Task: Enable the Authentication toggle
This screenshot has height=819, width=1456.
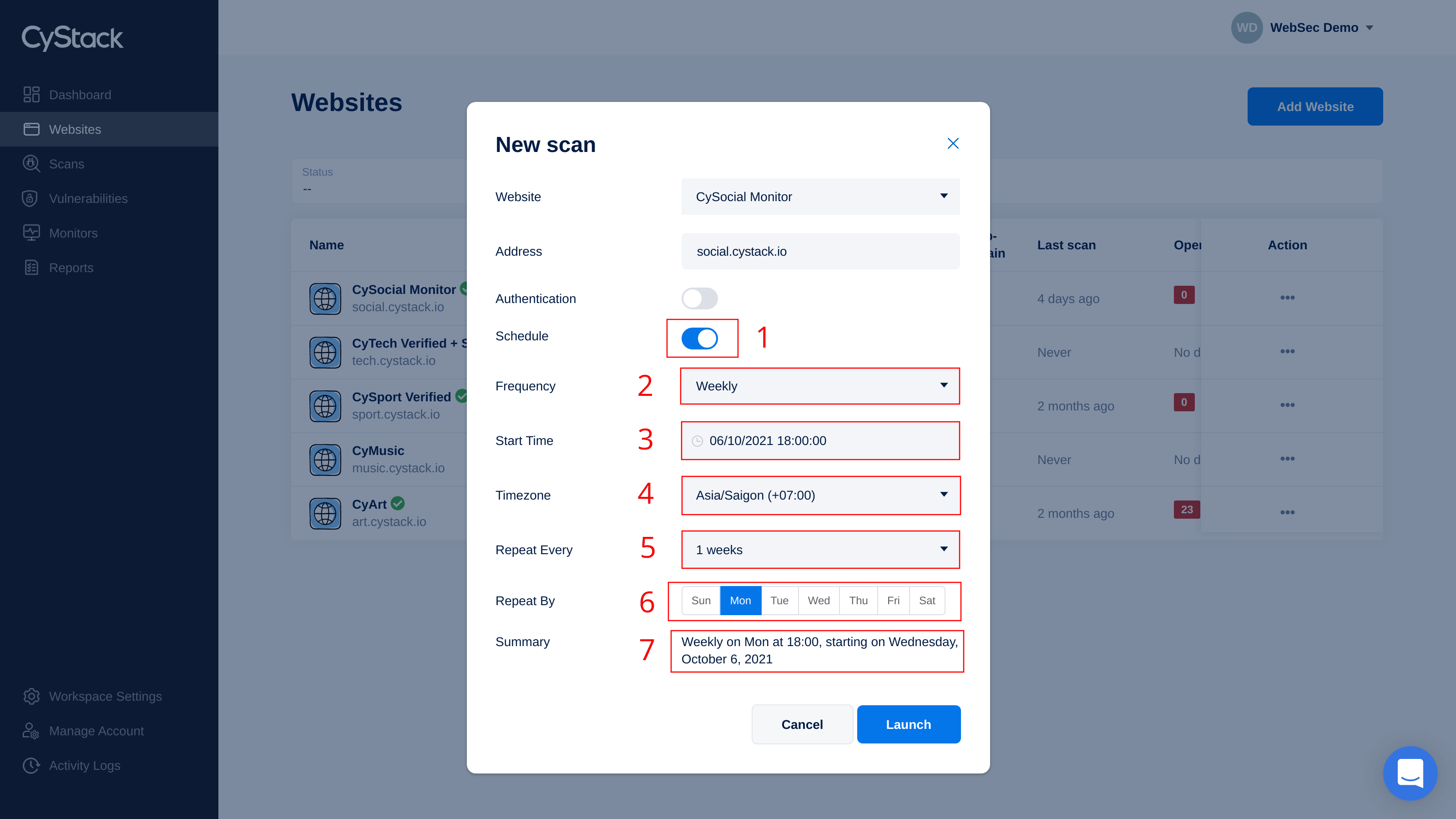Action: click(699, 298)
